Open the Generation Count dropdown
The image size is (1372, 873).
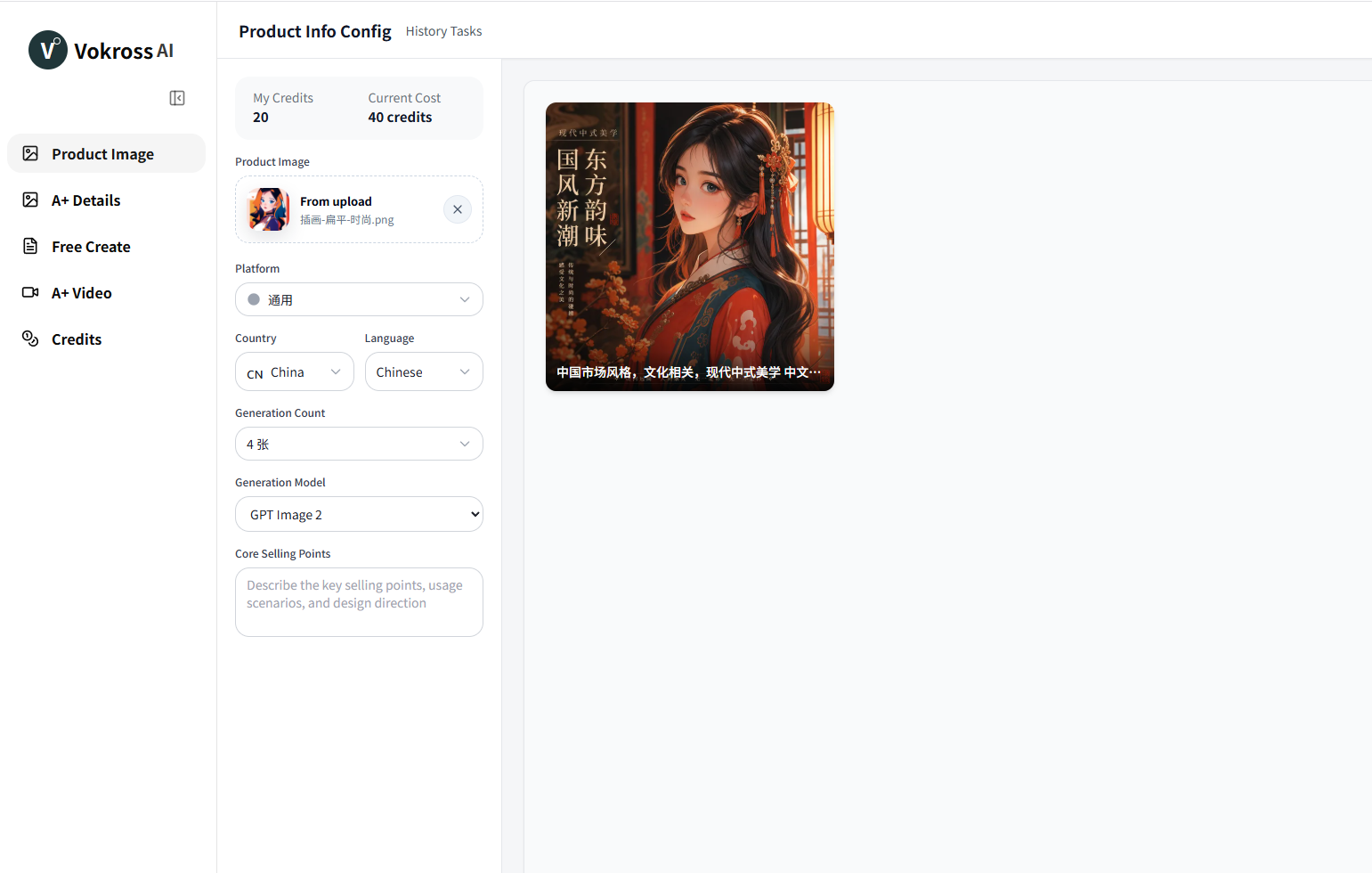tap(359, 444)
